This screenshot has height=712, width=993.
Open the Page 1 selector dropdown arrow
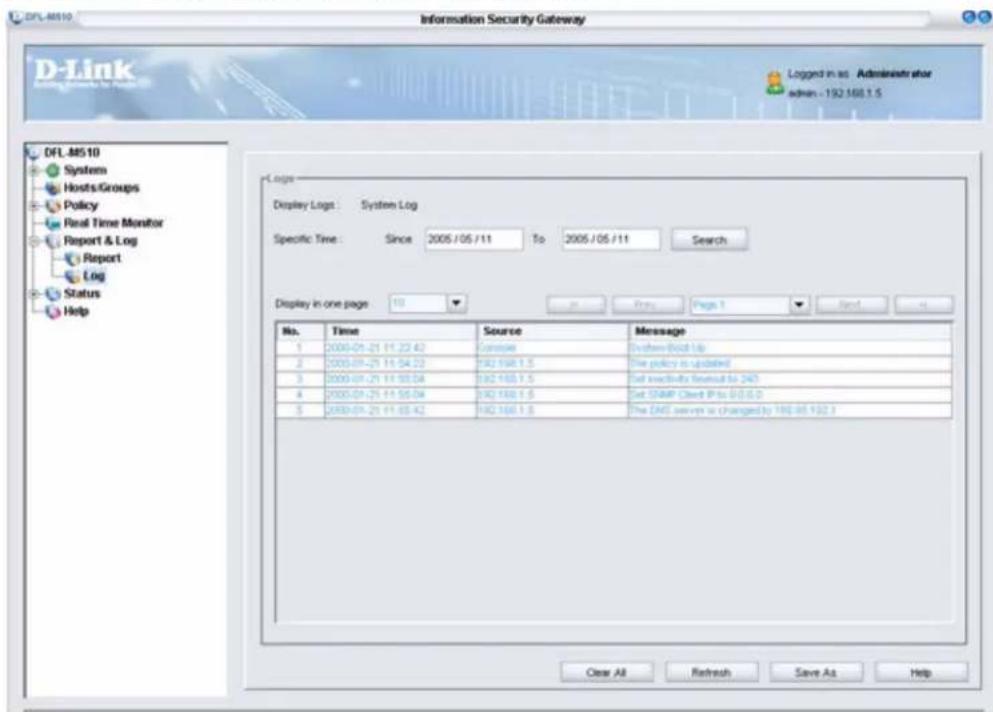(799, 305)
